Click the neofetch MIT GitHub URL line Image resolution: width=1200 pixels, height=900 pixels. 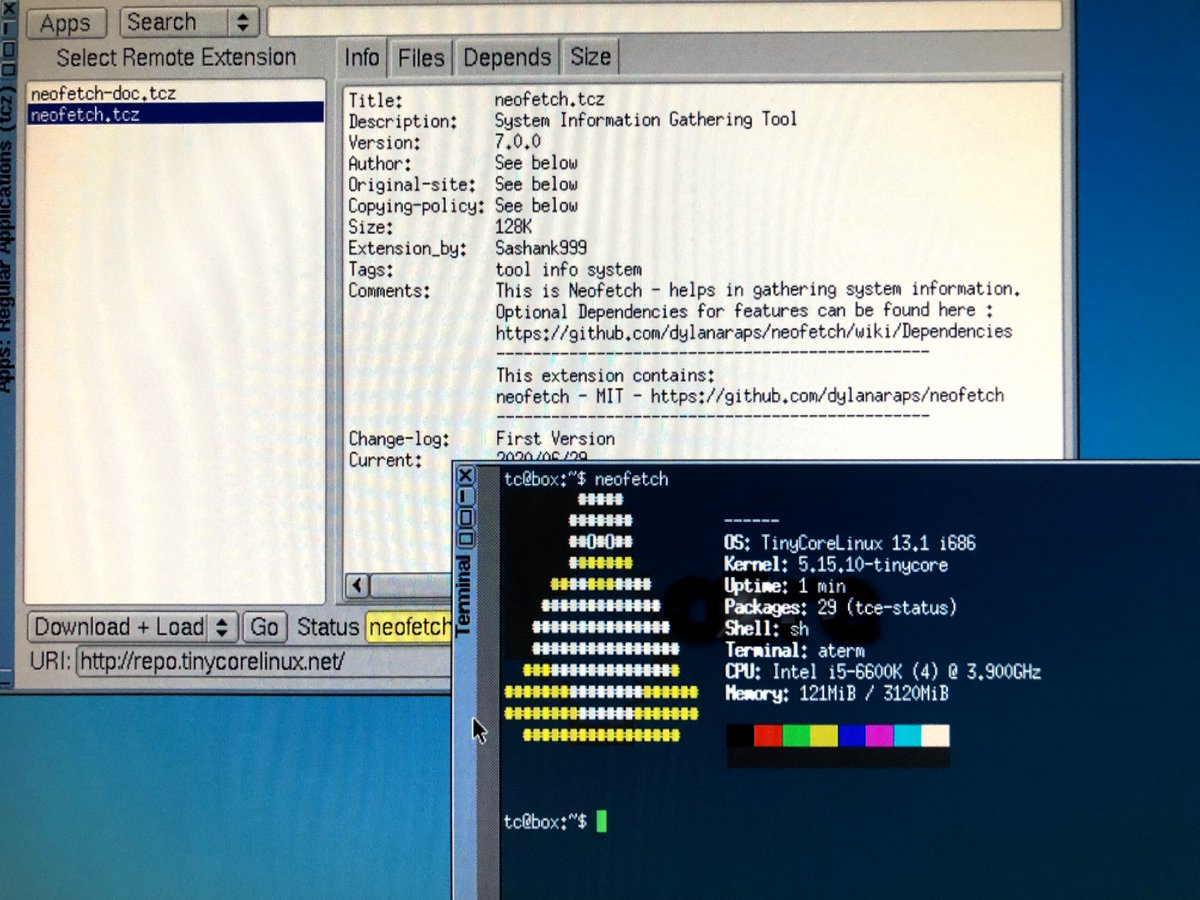pyautogui.click(x=750, y=396)
